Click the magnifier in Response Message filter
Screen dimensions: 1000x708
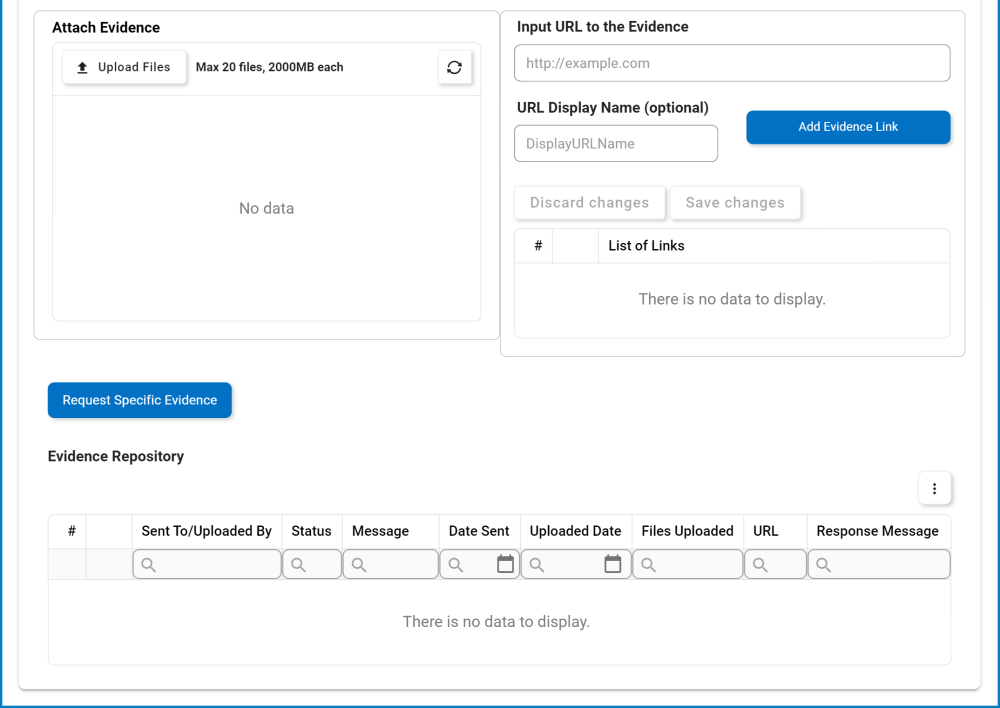click(x=822, y=564)
